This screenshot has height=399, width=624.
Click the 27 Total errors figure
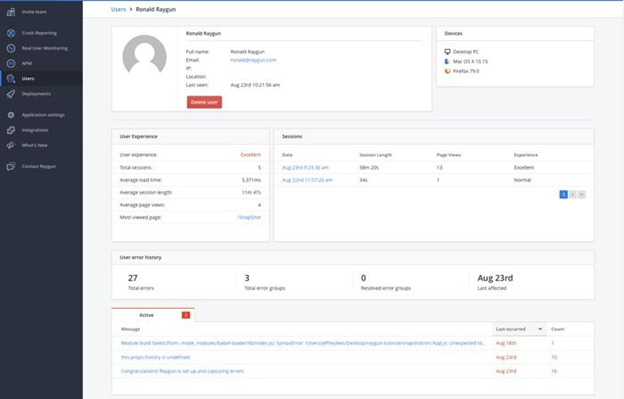[x=133, y=278]
